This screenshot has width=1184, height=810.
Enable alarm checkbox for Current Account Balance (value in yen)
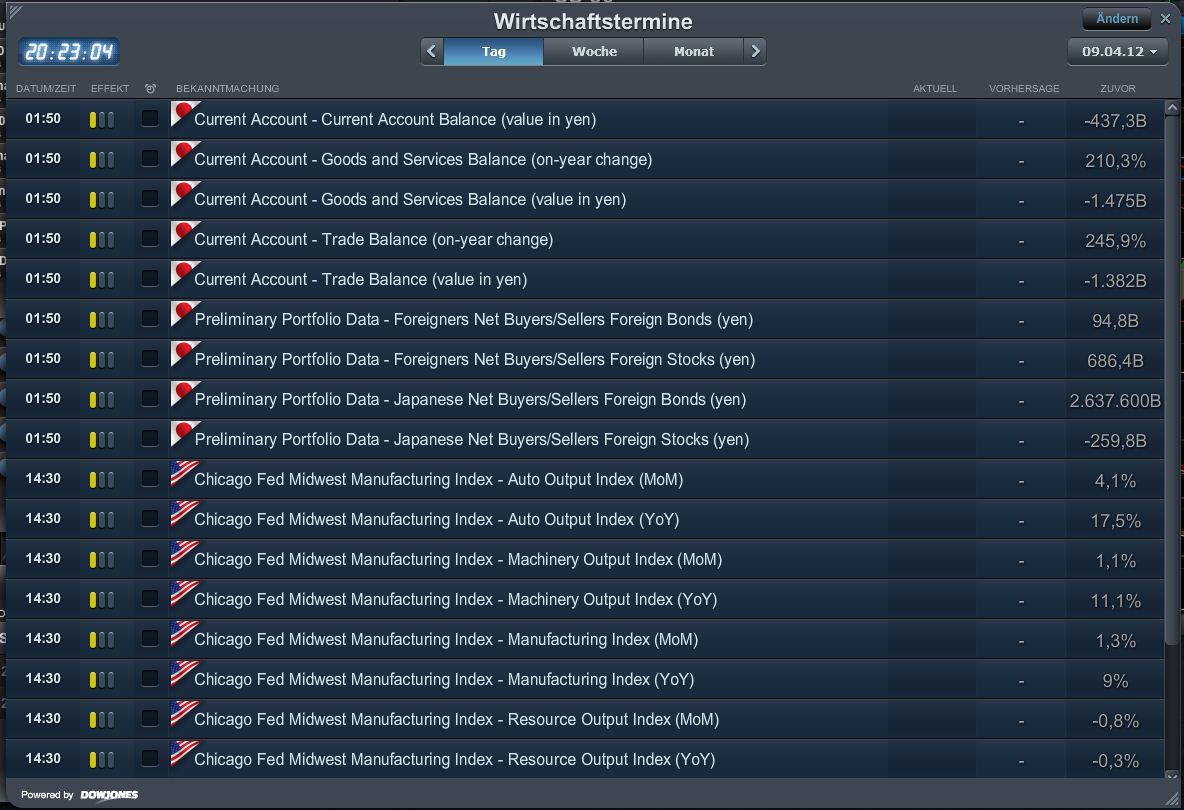(x=150, y=119)
